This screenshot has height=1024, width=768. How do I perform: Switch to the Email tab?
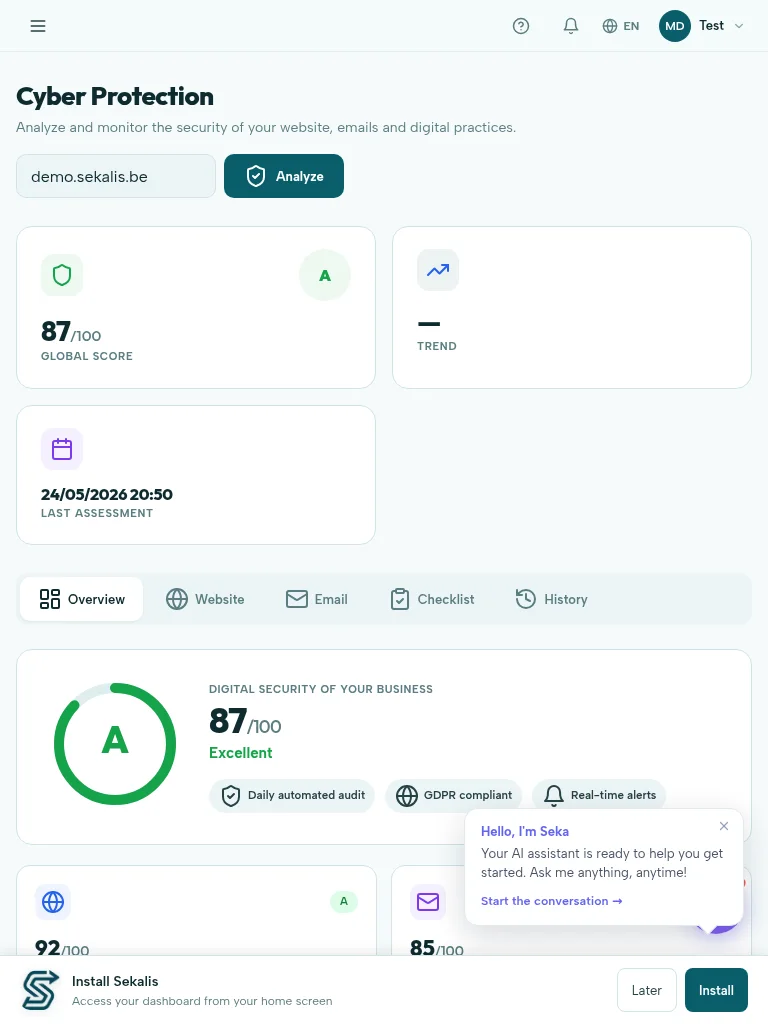click(317, 599)
